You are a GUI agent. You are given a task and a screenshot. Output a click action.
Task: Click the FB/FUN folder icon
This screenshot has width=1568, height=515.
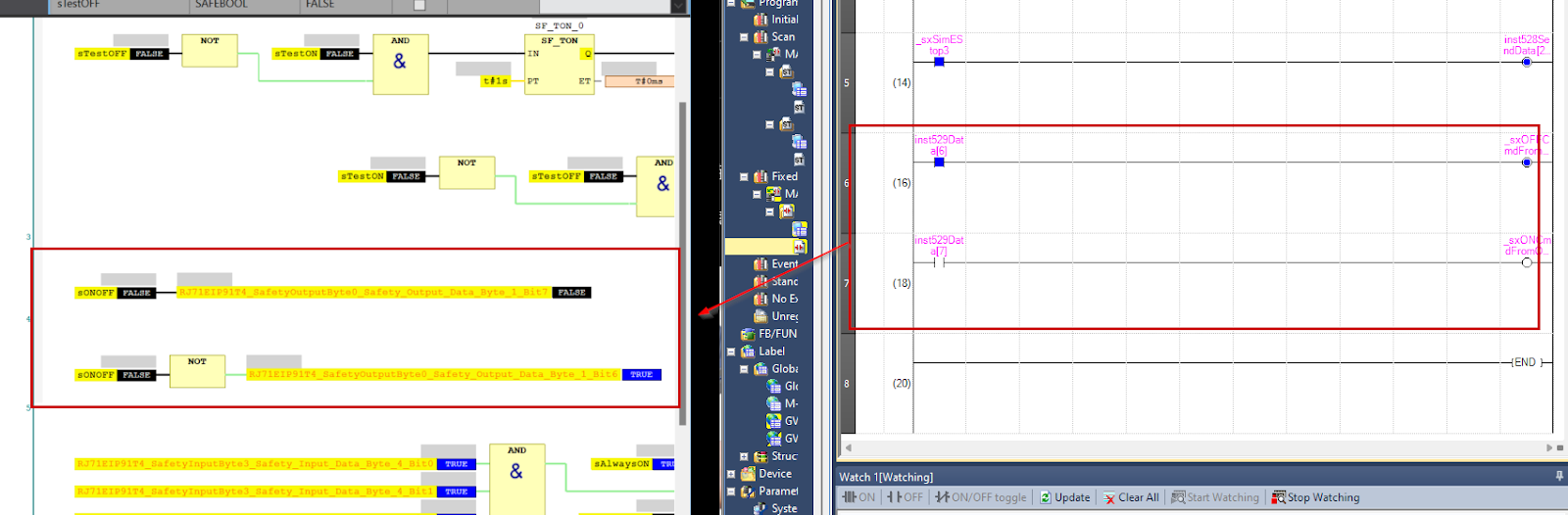pyautogui.click(x=748, y=334)
